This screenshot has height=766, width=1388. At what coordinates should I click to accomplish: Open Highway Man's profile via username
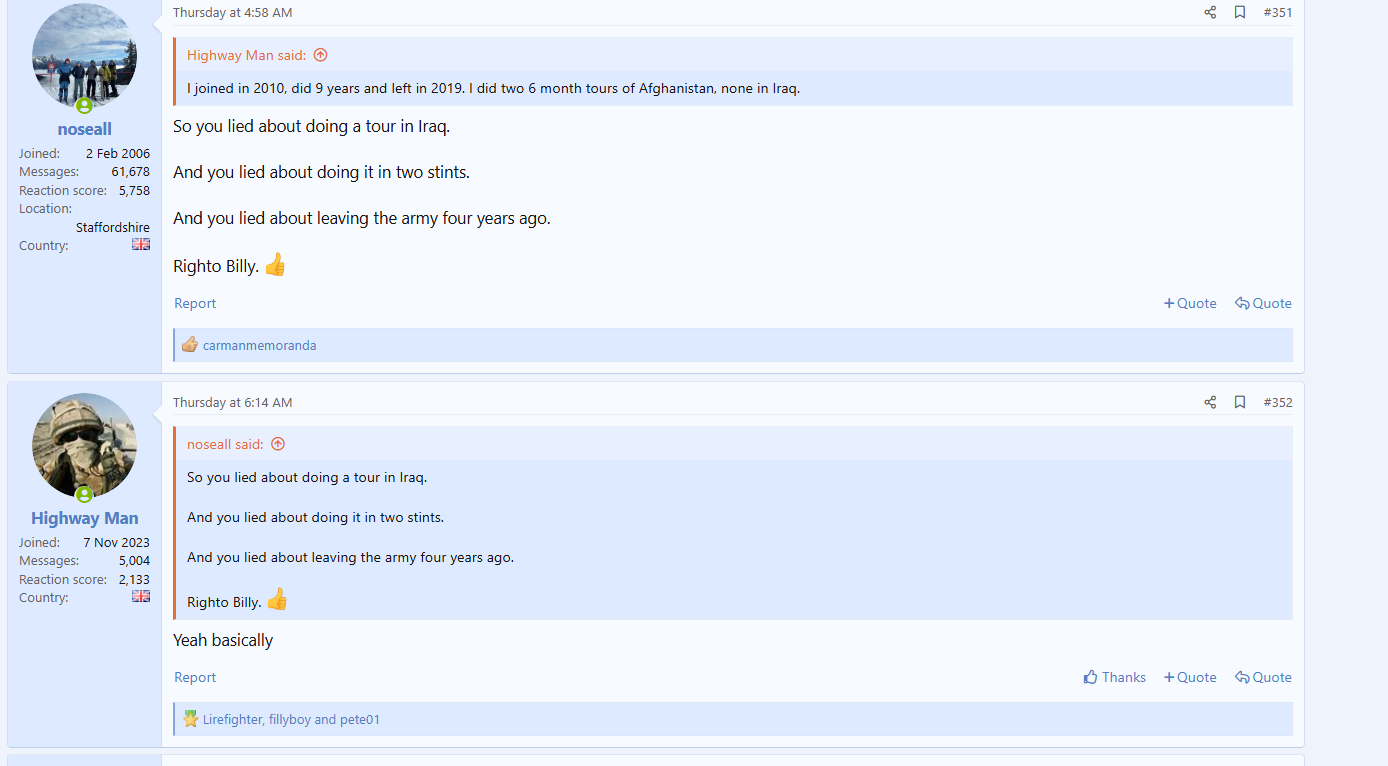coord(85,518)
